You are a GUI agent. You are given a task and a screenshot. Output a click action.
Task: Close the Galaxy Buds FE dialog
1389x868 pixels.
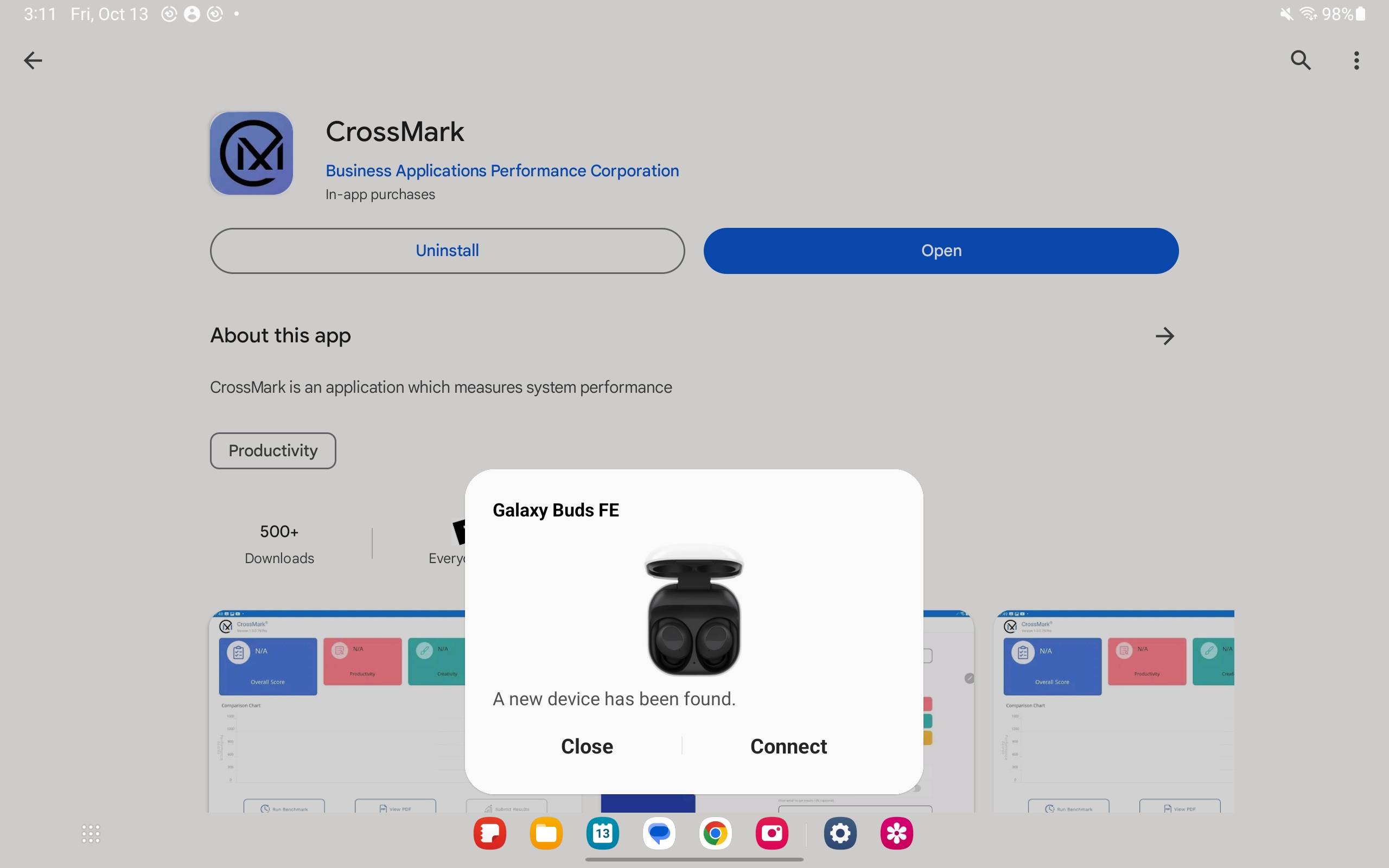587,746
